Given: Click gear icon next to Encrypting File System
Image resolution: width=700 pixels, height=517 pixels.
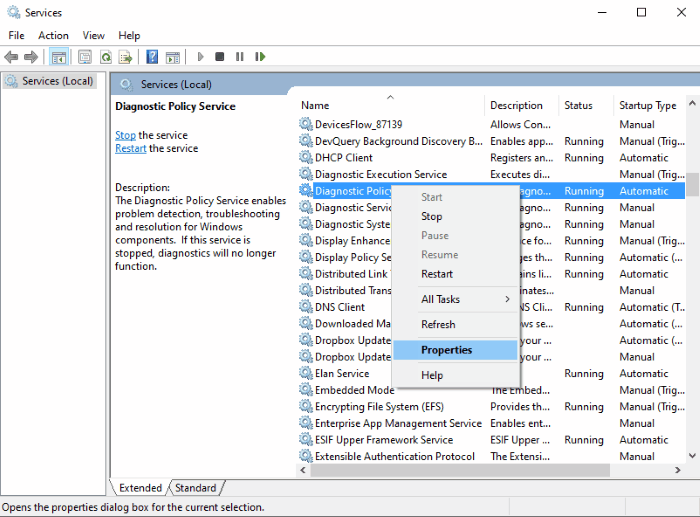Looking at the screenshot, I should (x=305, y=406).
